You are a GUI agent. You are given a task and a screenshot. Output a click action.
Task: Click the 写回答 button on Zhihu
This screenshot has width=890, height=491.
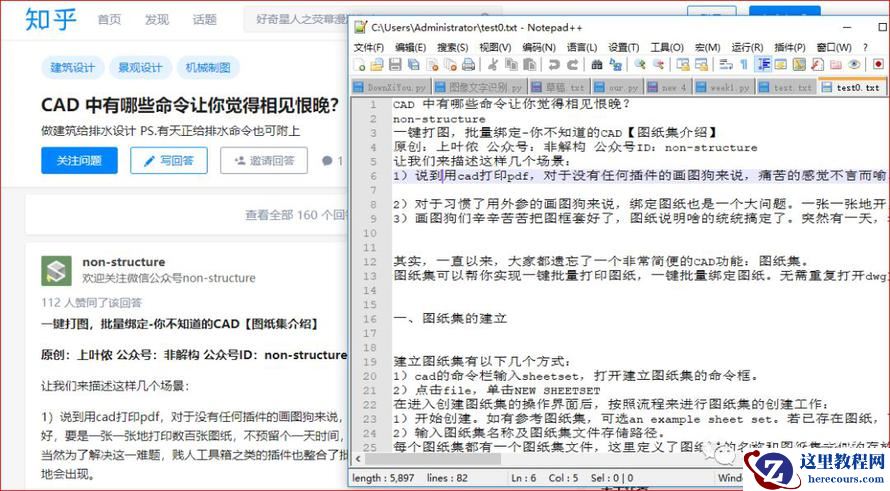pos(169,161)
